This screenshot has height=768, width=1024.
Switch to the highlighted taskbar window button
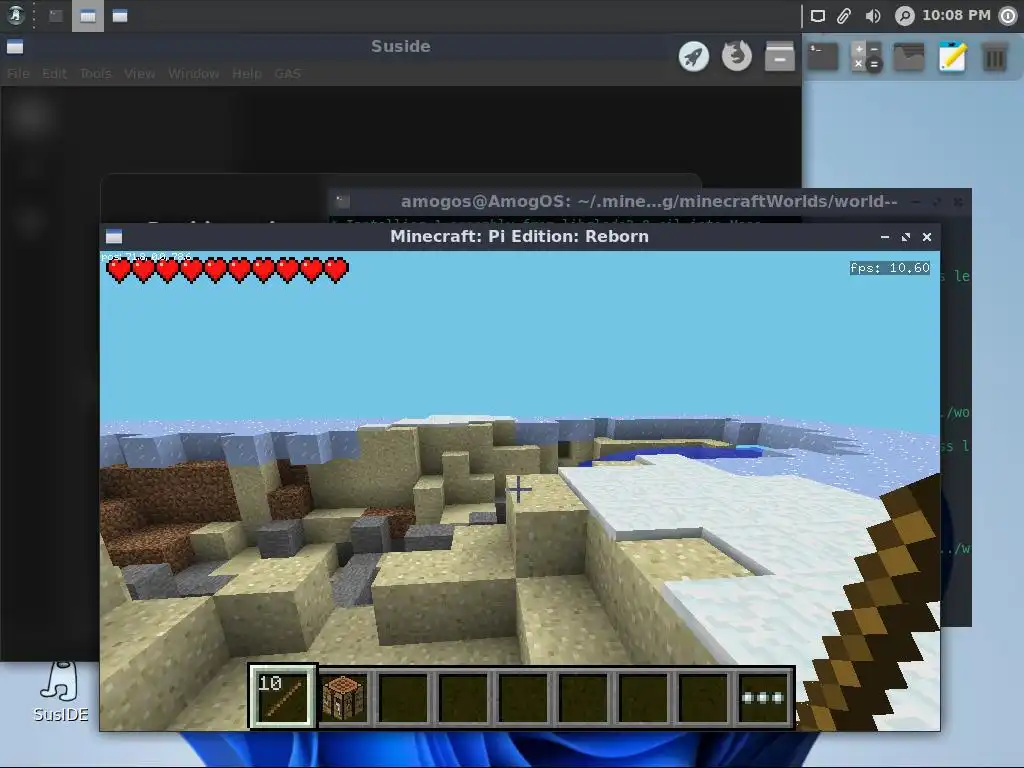pos(88,16)
